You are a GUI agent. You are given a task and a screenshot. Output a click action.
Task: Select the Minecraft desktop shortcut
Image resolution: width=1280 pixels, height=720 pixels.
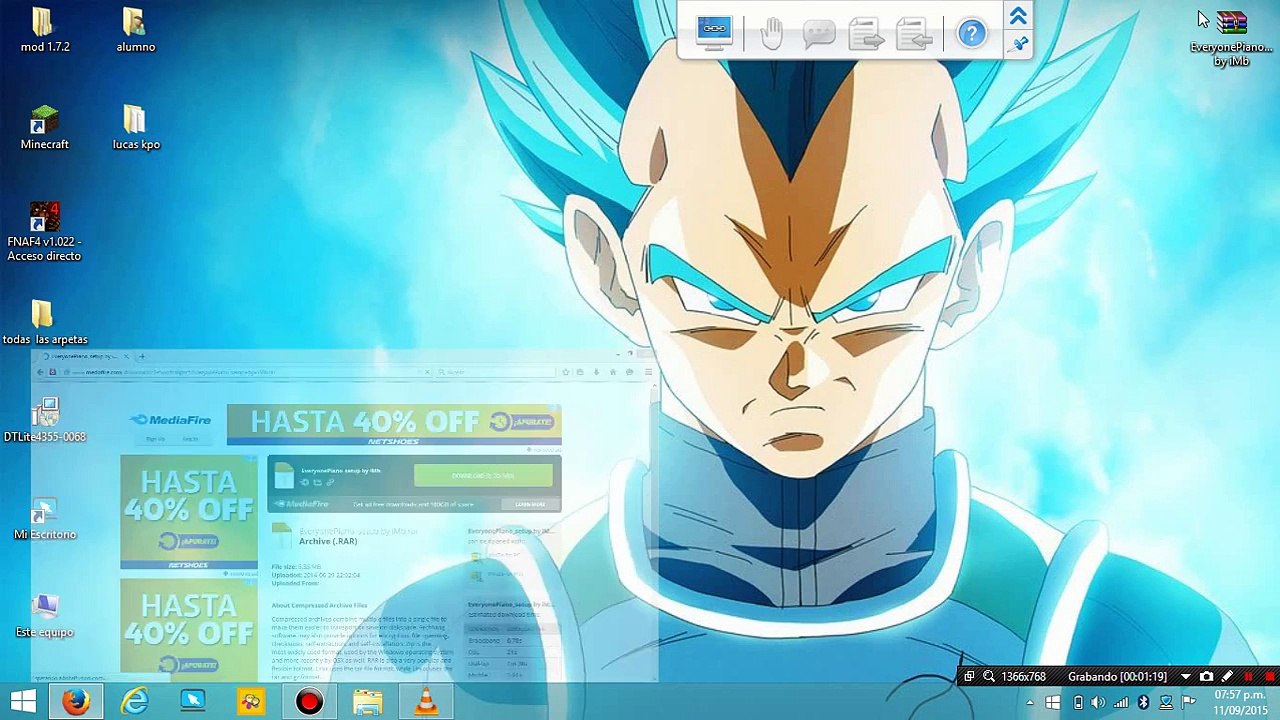(44, 128)
